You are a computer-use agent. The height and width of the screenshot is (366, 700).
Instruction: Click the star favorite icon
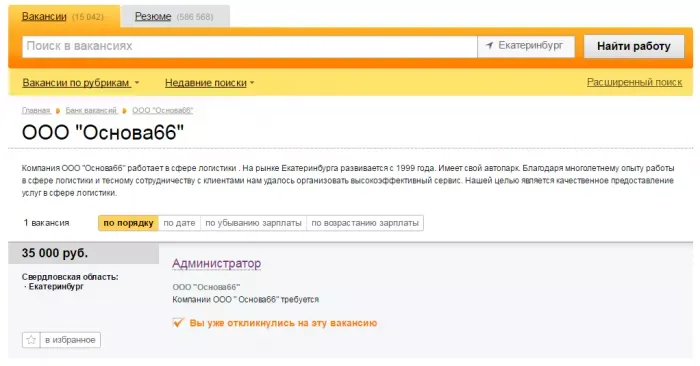(x=31, y=340)
